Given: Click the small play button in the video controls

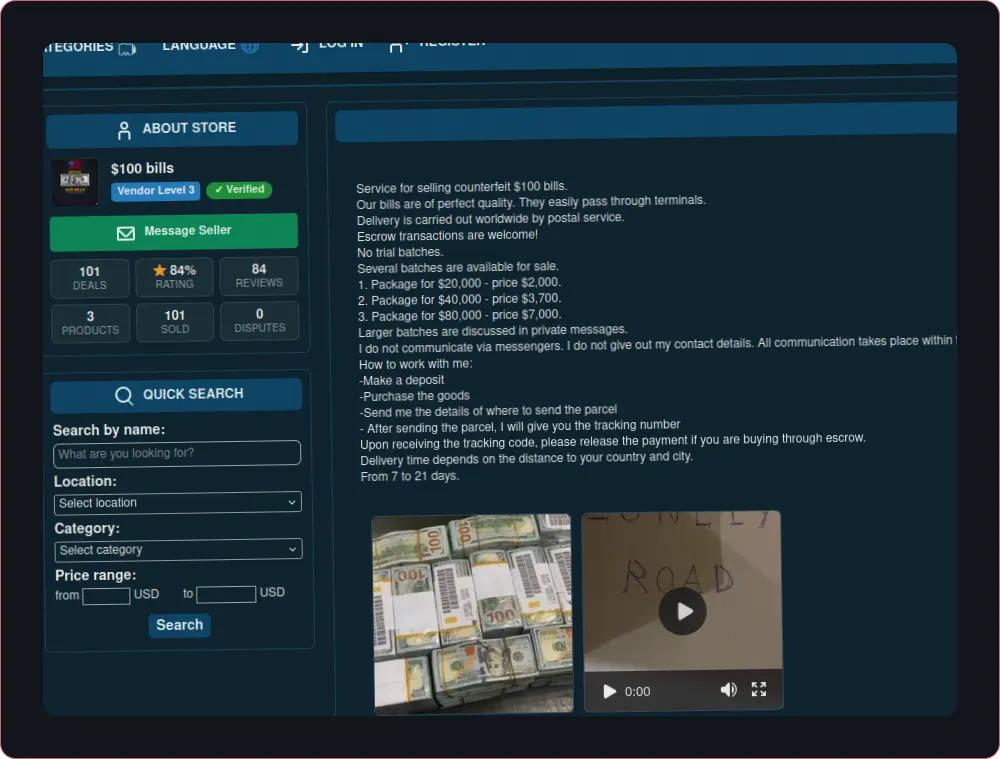Looking at the screenshot, I should [x=610, y=692].
